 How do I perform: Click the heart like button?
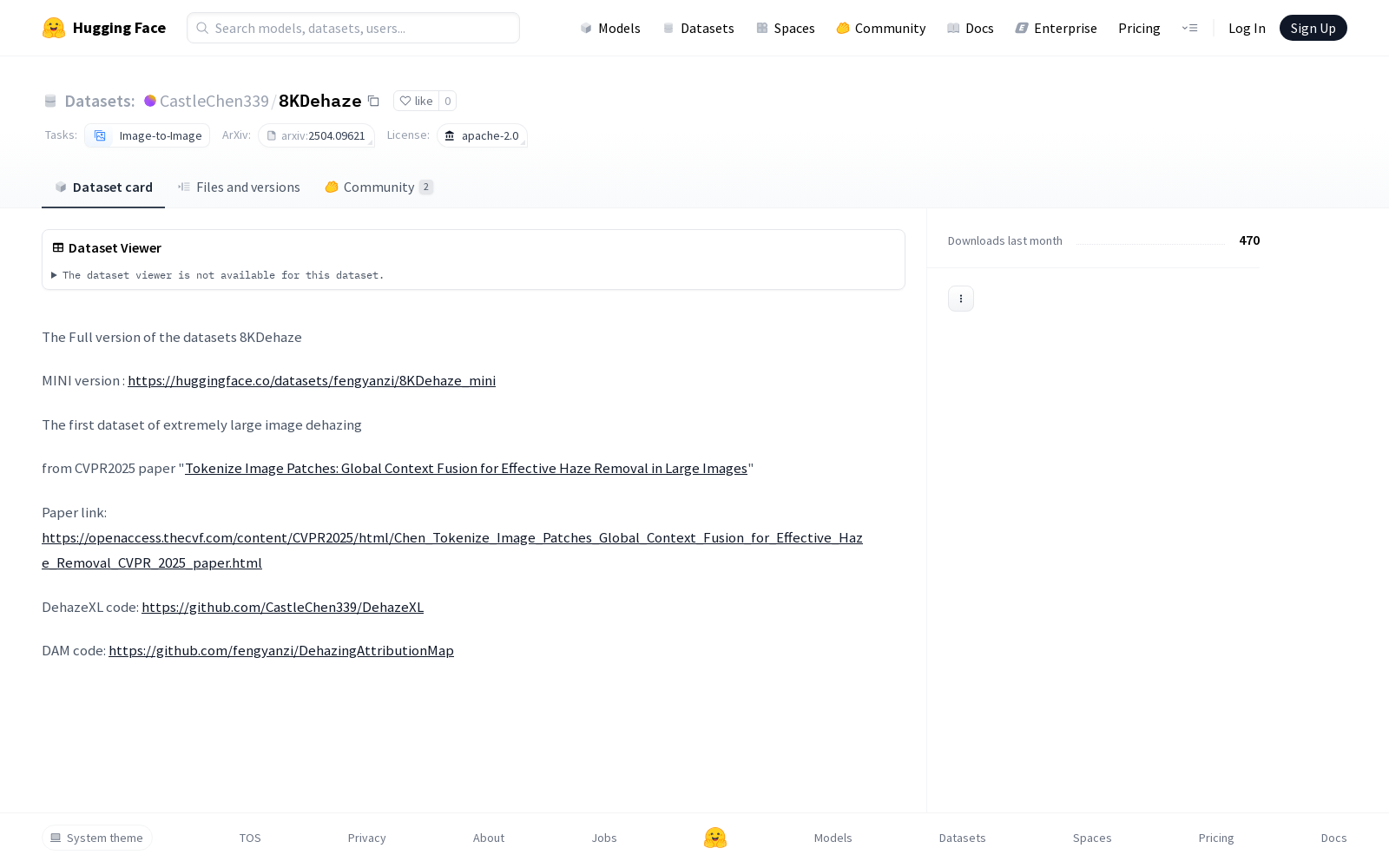click(x=416, y=101)
